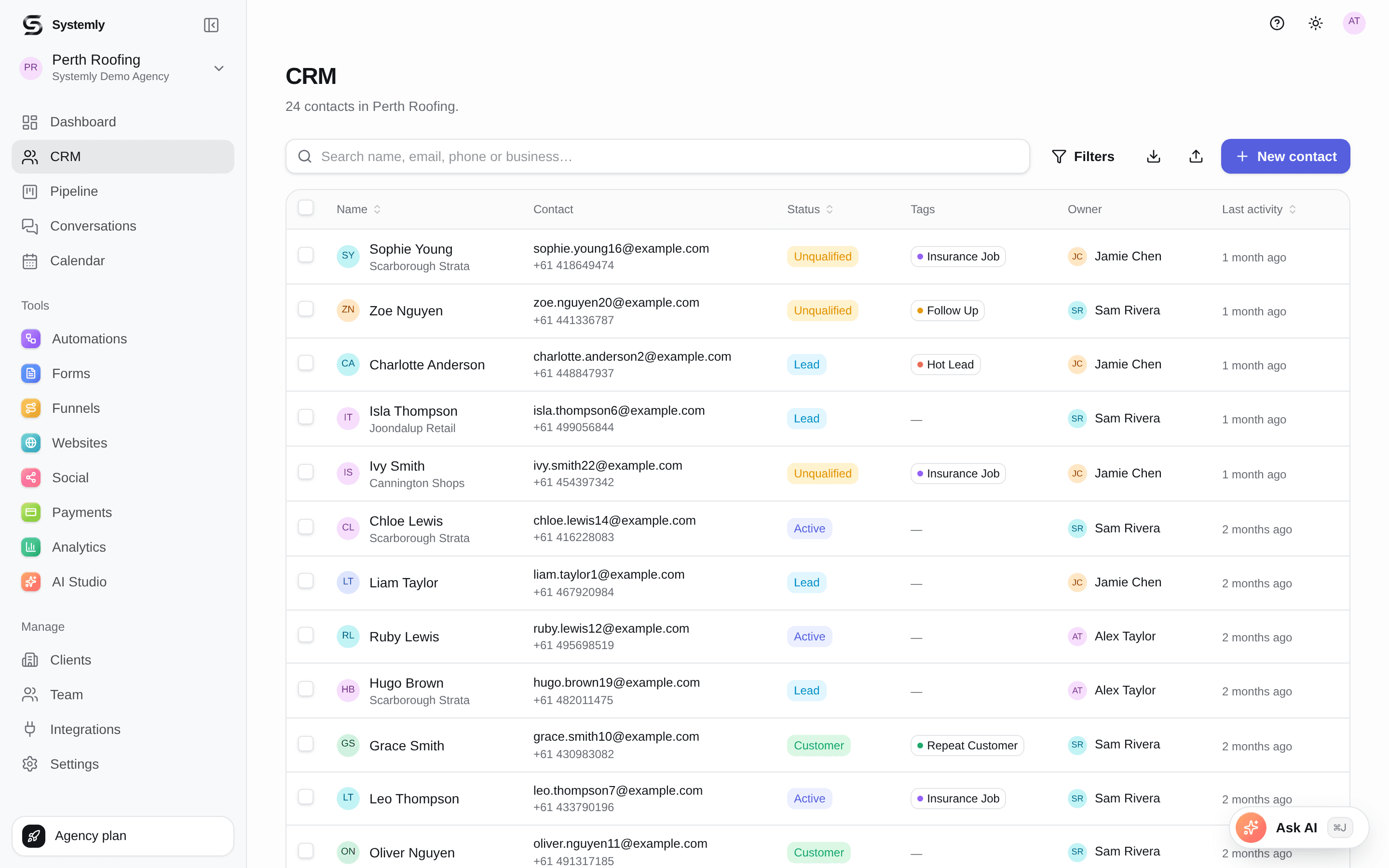Check the Zoe Nguyen row checkbox
Screen dimensions: 1389x868
point(306,309)
